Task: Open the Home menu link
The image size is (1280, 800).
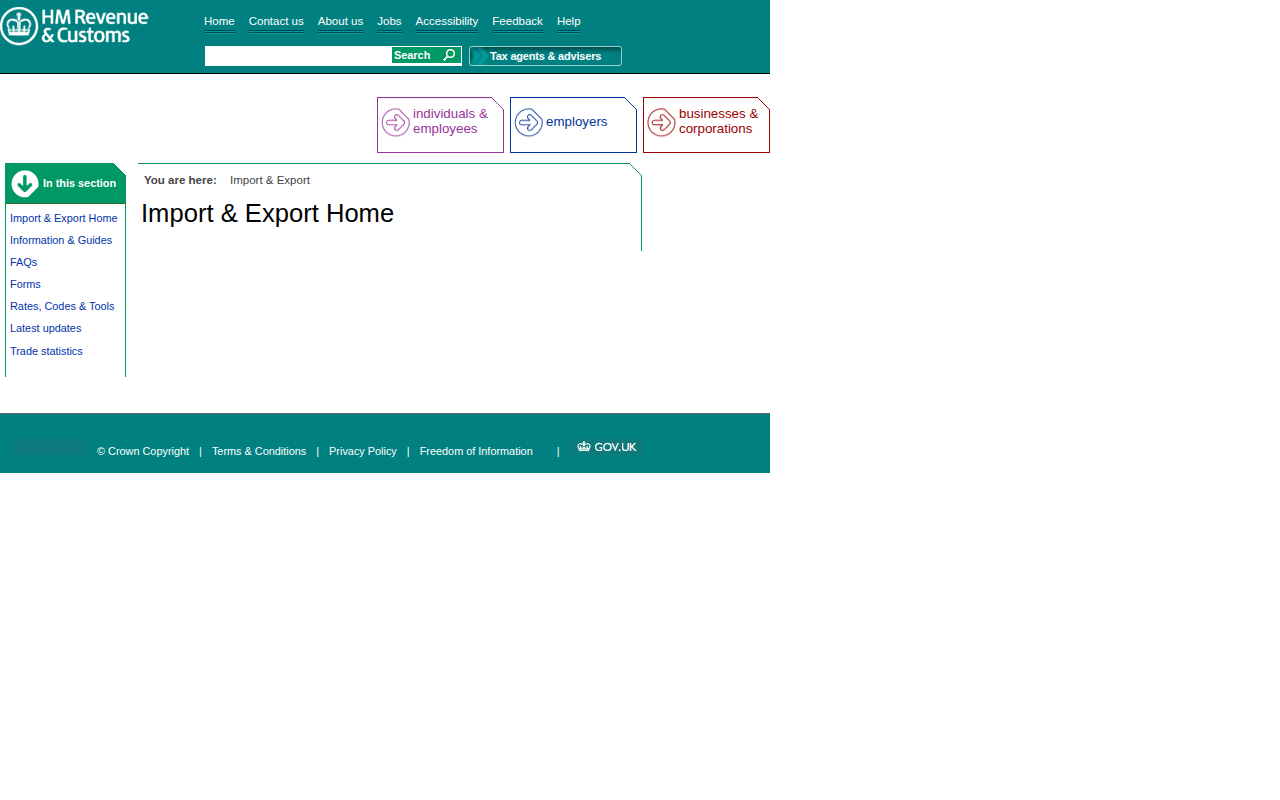Action: click(x=219, y=21)
